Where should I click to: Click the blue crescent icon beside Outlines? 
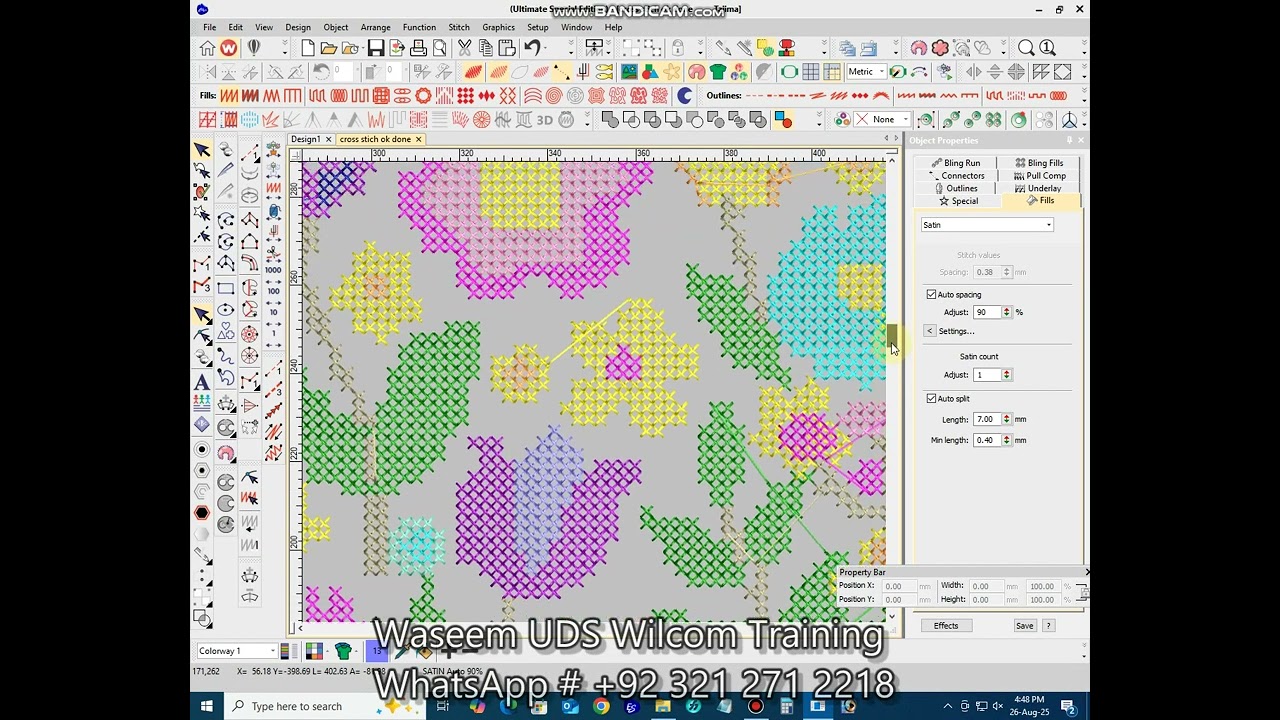click(685, 96)
